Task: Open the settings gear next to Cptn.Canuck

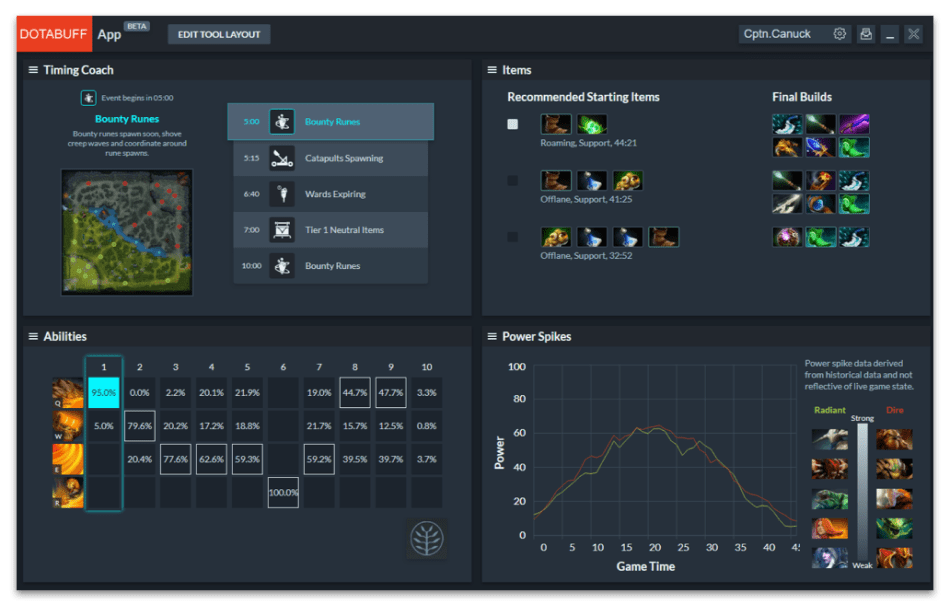Action: tap(839, 34)
